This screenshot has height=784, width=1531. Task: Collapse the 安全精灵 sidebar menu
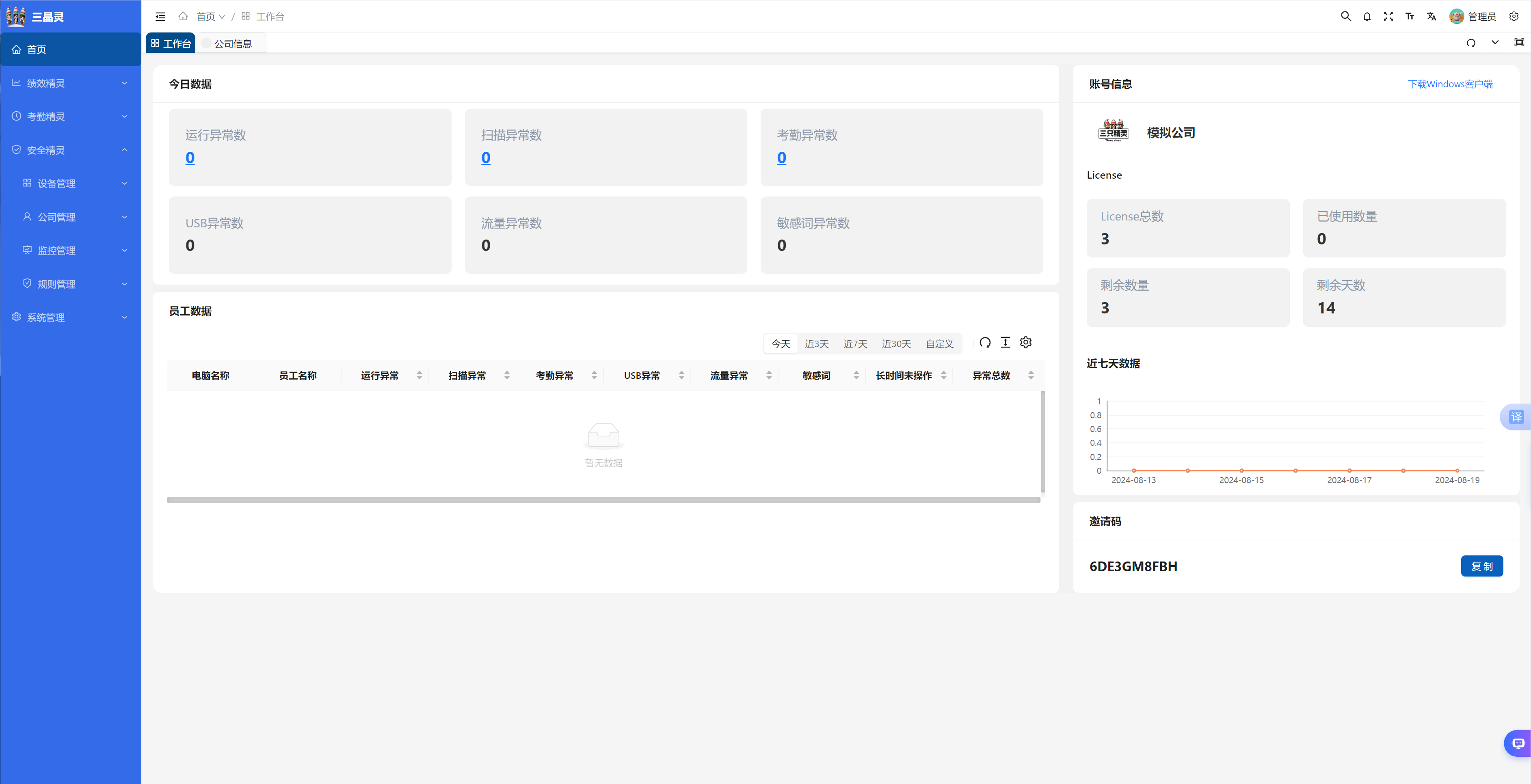[70, 150]
